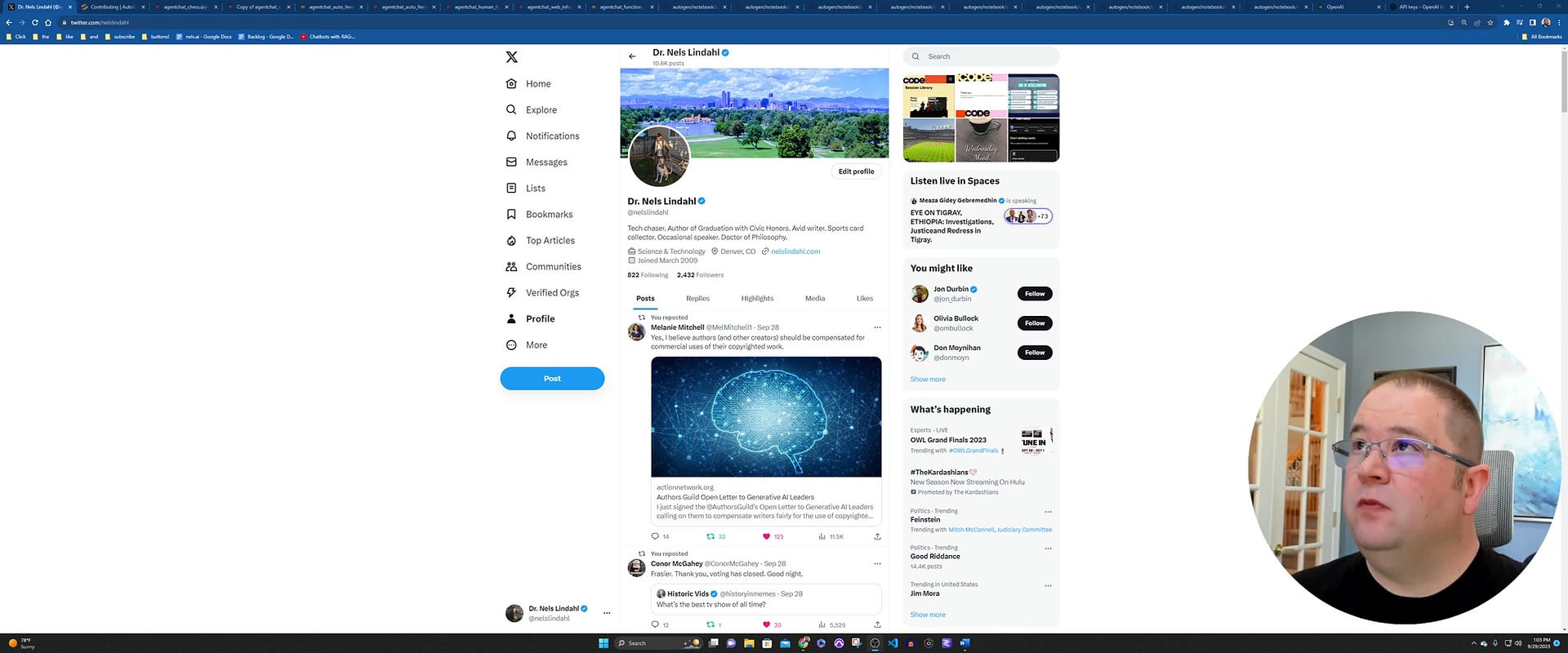Screen dimensions: 1568x653
Task: Open Visual Studio Code from taskbar
Action: click(893, 643)
